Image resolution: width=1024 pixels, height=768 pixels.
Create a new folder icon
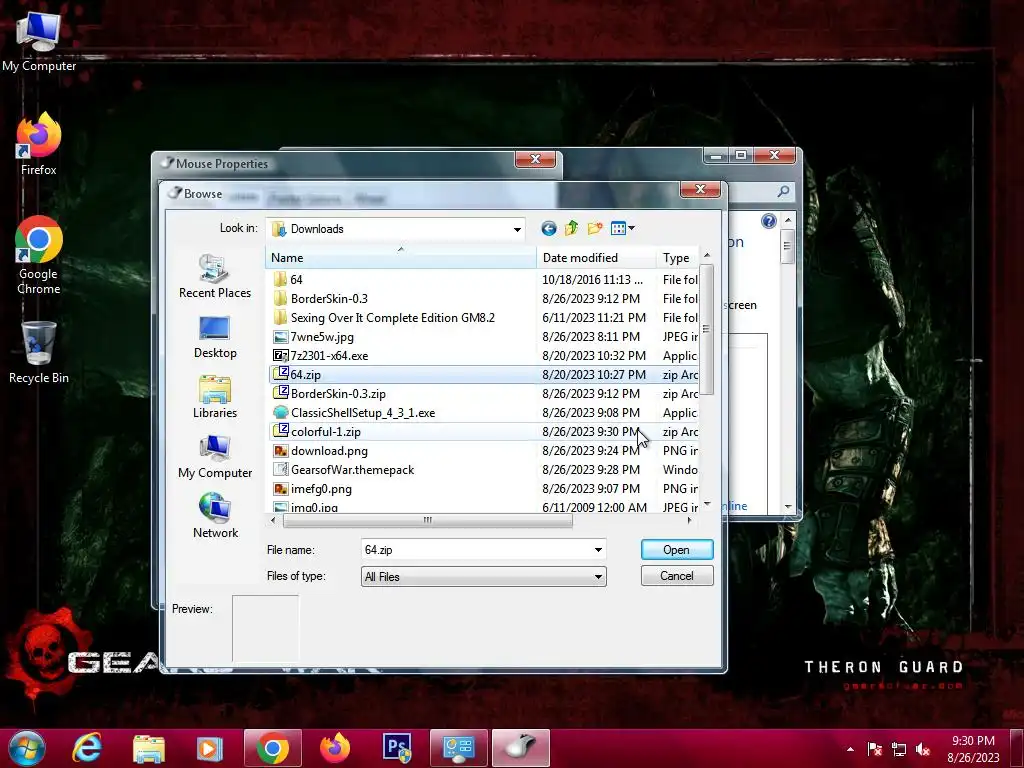pyautogui.click(x=595, y=228)
